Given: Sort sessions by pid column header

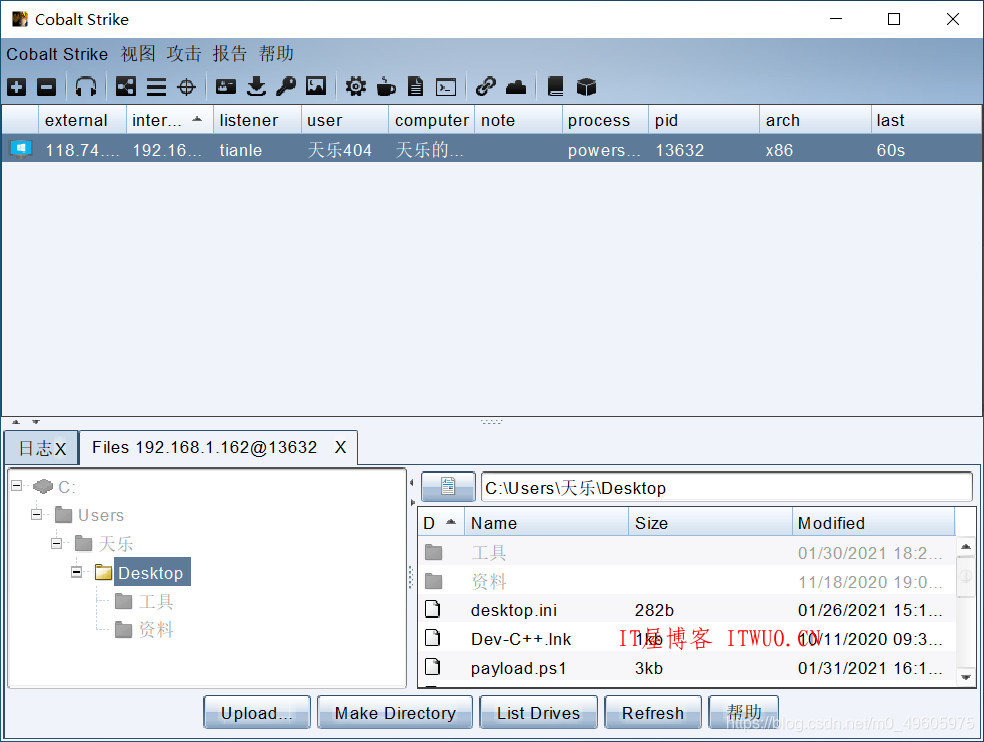Looking at the screenshot, I should [703, 120].
